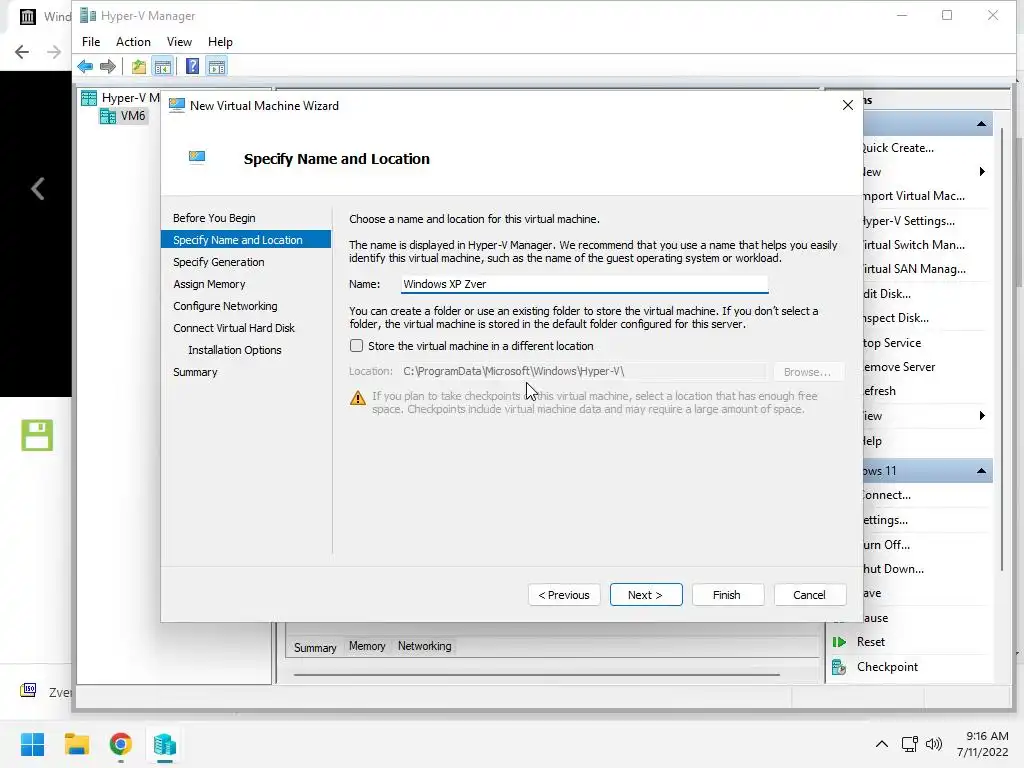The height and width of the screenshot is (768, 1024).
Task: Open File Explorer from the taskbar
Action: click(76, 744)
